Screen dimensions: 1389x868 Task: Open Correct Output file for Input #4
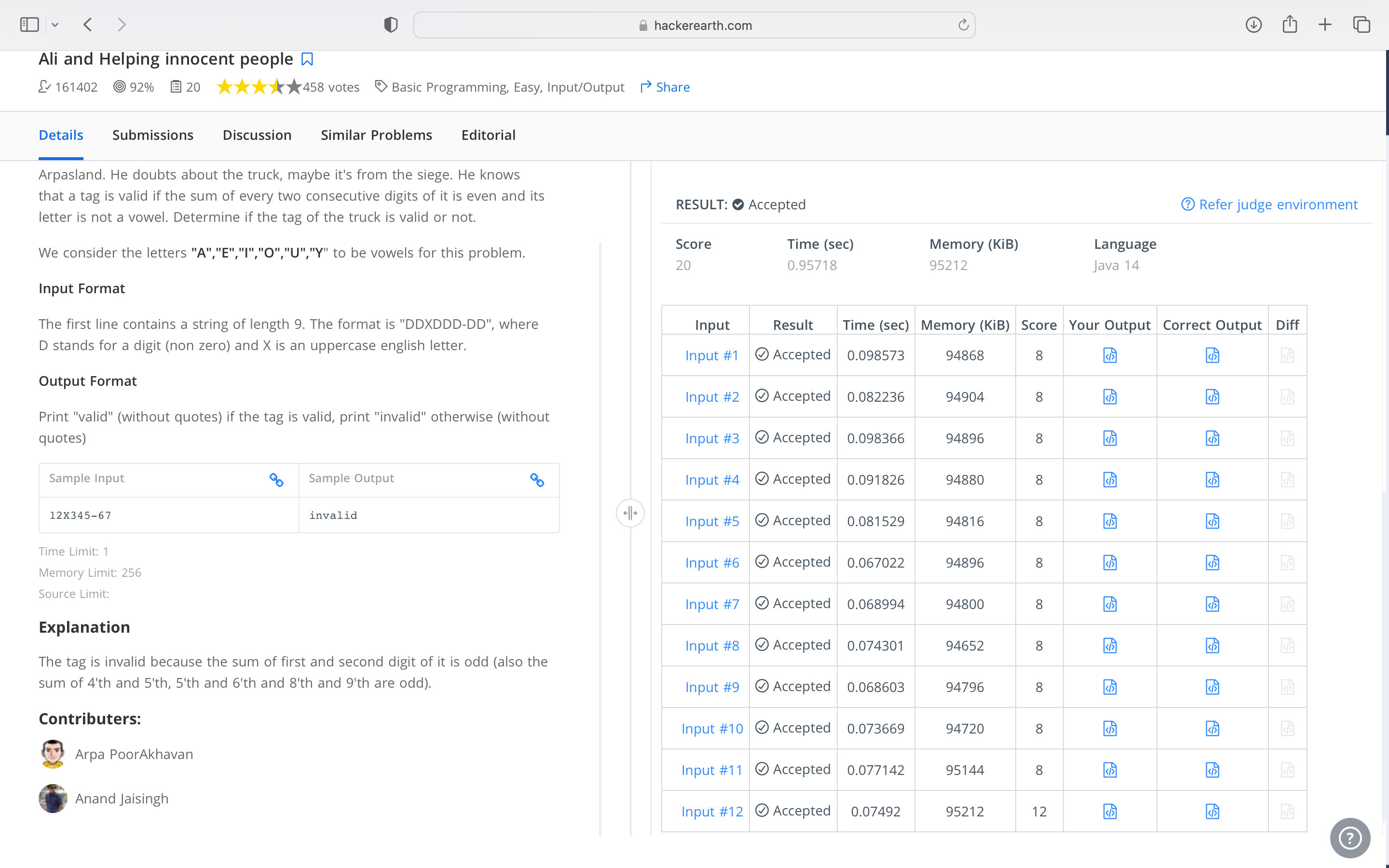(x=1212, y=479)
